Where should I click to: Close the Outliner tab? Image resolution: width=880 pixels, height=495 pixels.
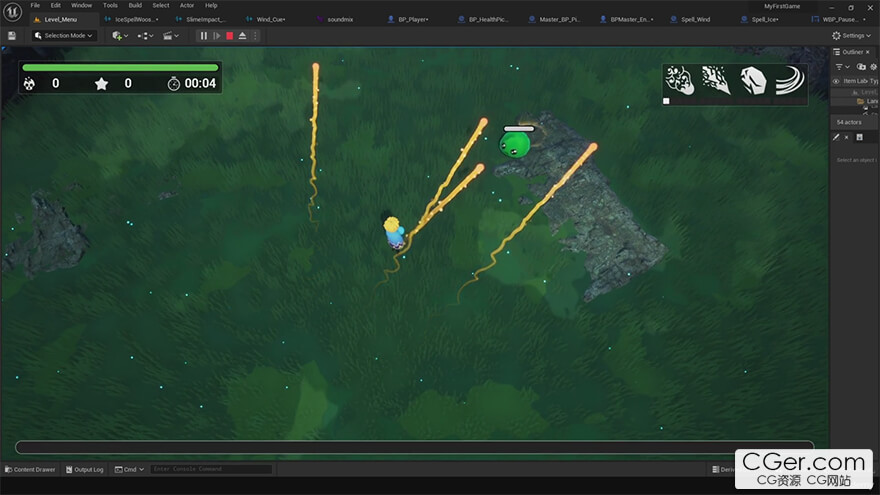click(868, 52)
